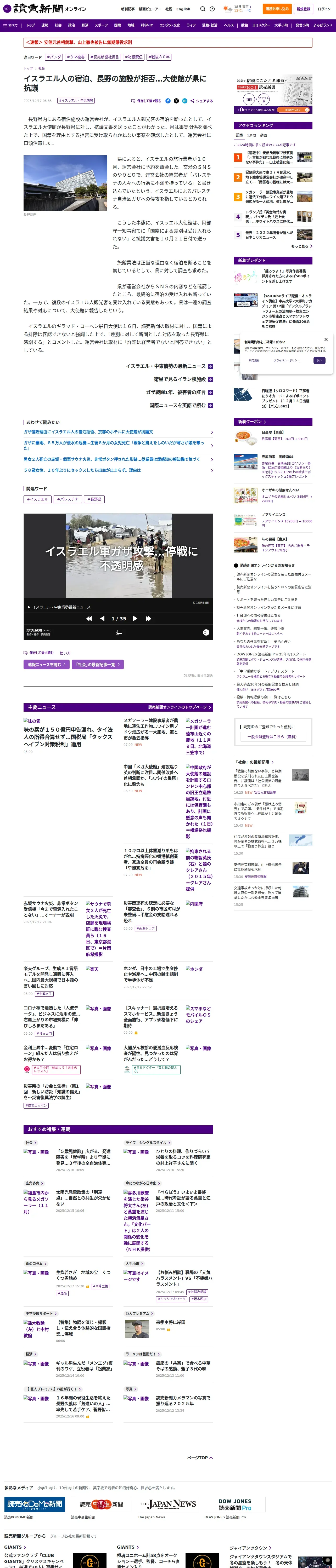336x1568 pixels.
Task: Open 衛星で見るイラン核施設 link
Action: [x=183, y=379]
